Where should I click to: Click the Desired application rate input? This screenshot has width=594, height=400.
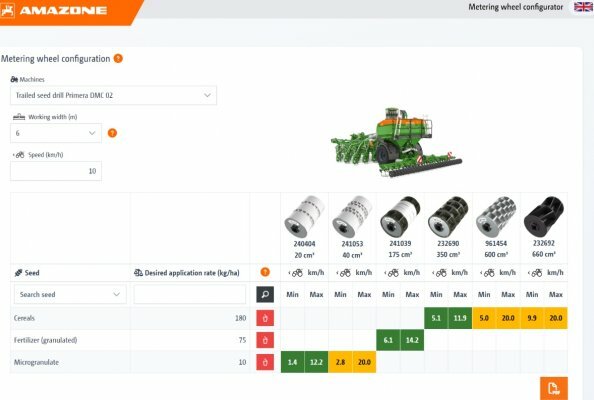(189, 294)
